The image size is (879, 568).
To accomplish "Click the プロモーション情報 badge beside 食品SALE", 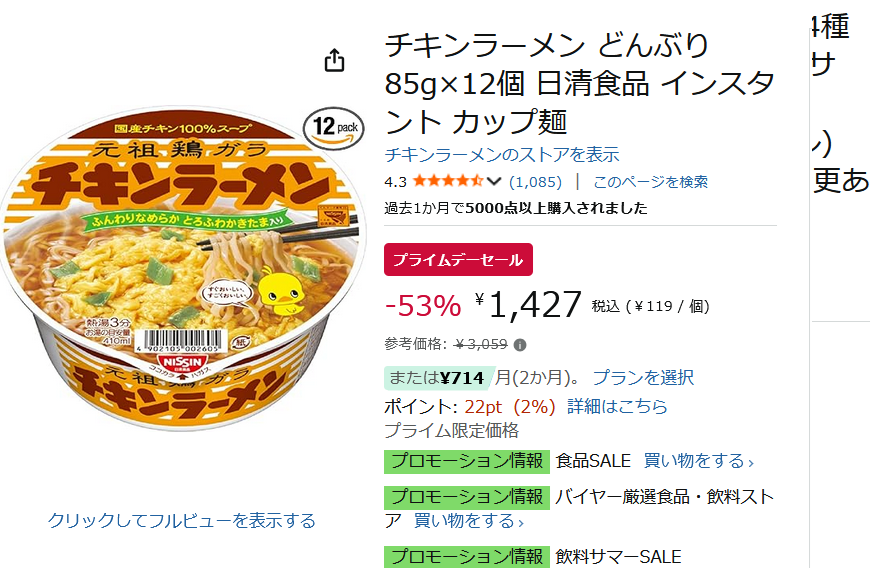I will coord(467,461).
